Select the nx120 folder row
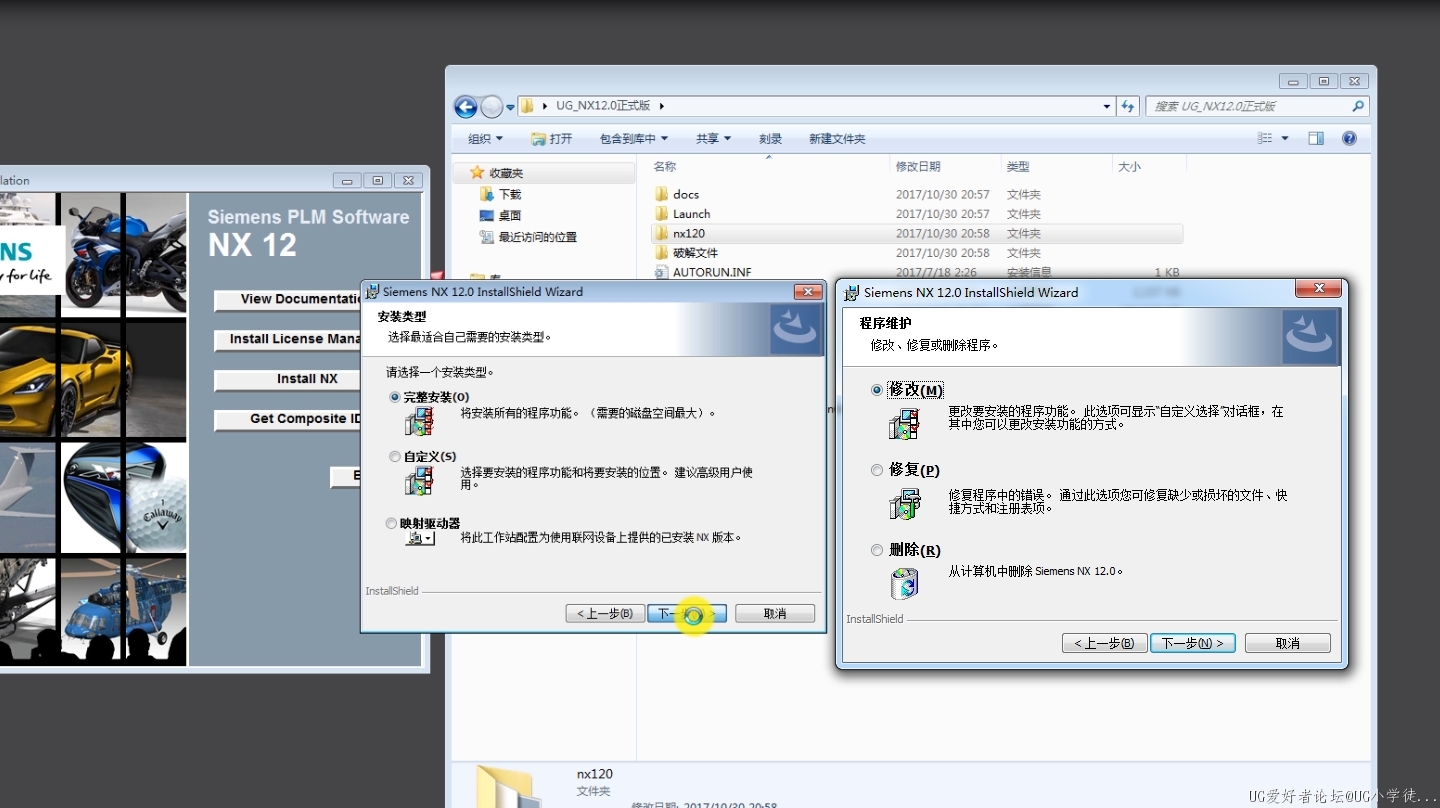The image size is (1440, 808). coord(916,233)
